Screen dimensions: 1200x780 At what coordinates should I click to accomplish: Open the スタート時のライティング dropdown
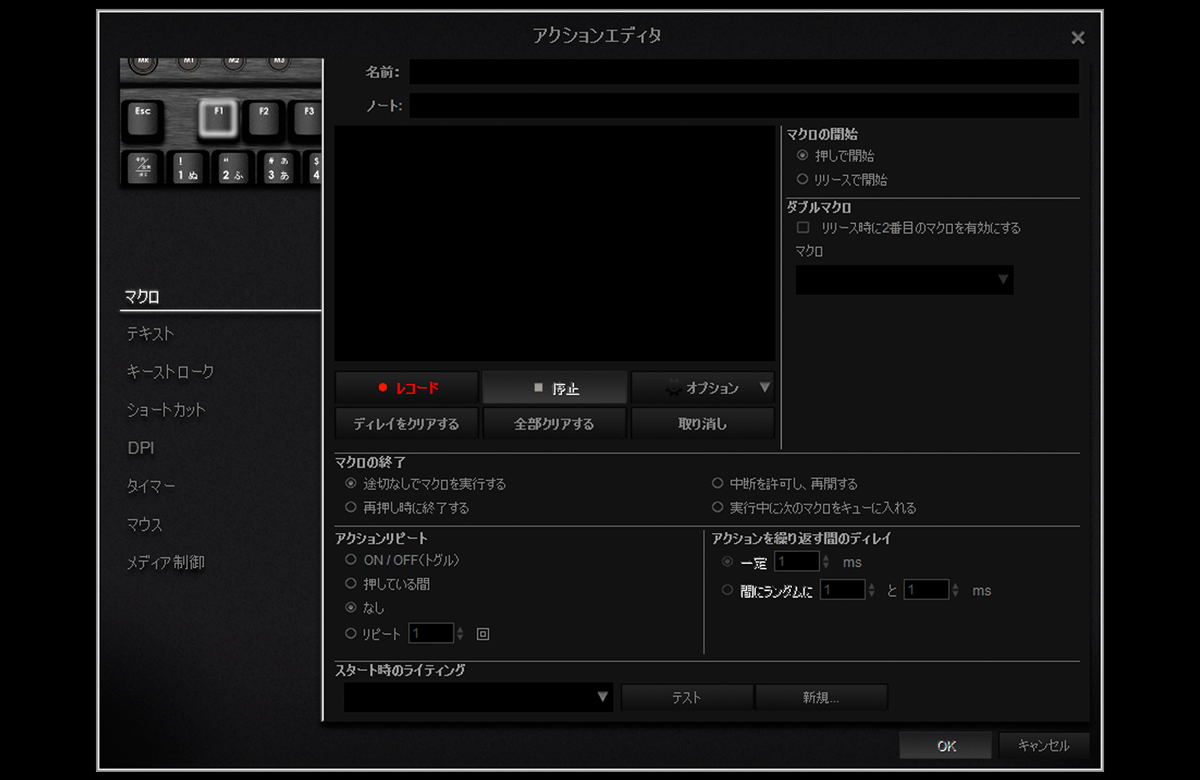tap(478, 697)
